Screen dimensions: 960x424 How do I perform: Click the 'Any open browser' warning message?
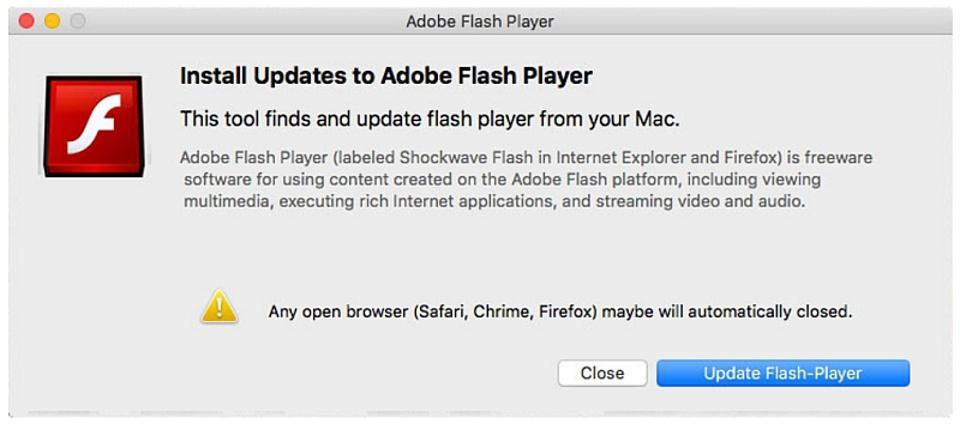(560, 311)
